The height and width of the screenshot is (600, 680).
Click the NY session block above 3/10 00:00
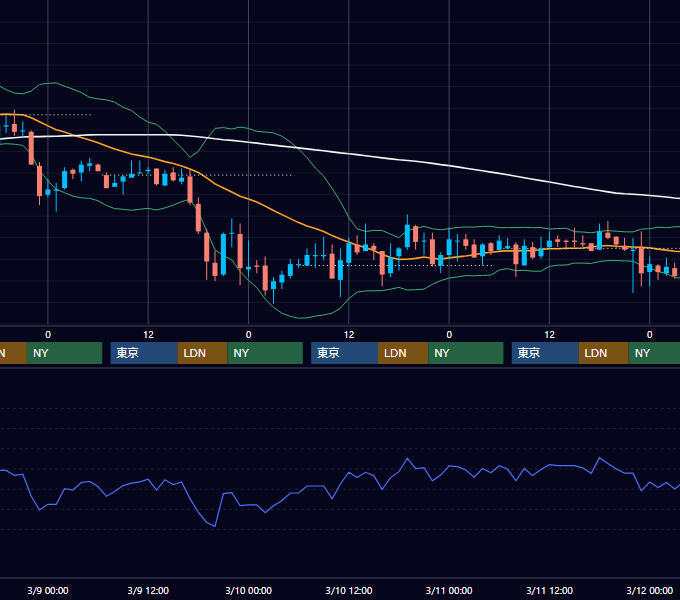tap(265, 353)
